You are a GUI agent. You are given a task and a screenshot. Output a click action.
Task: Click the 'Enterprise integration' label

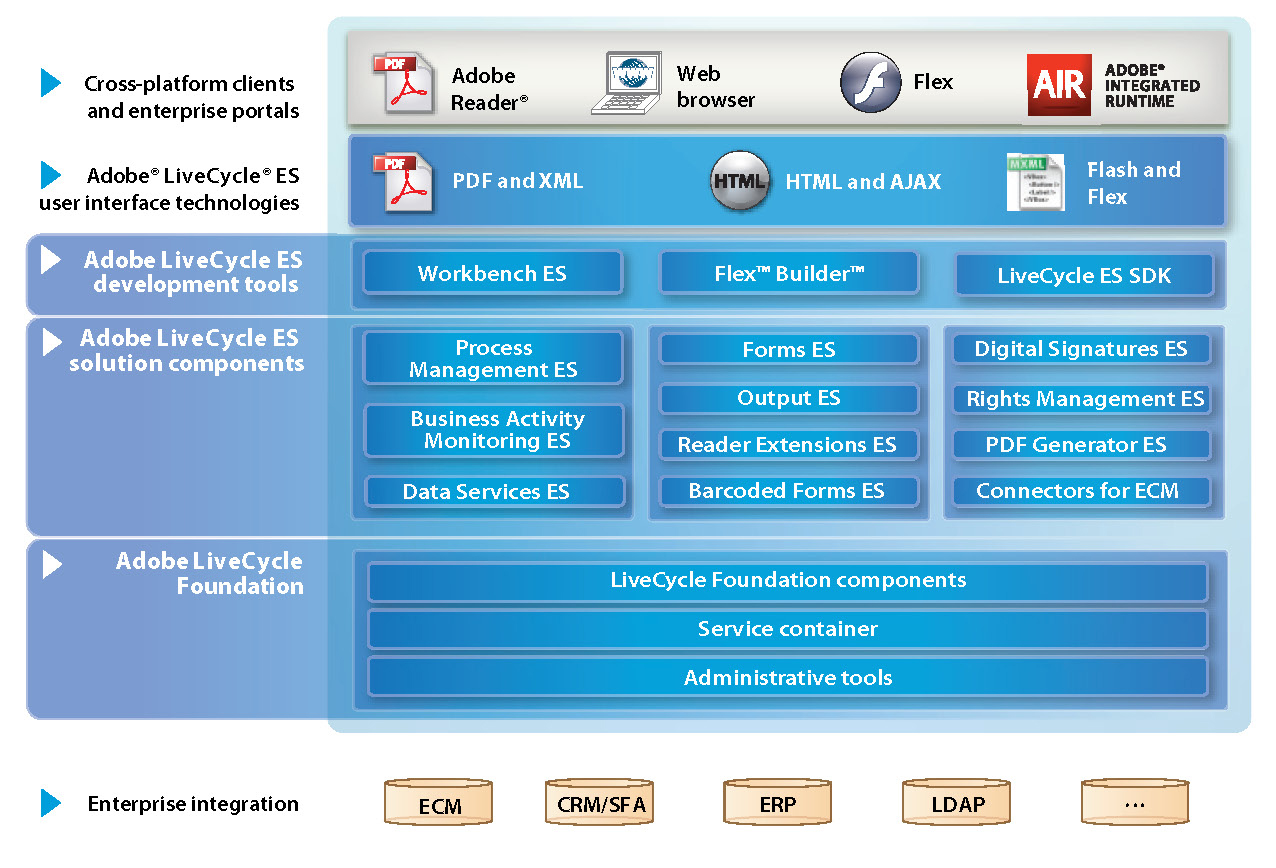pos(193,803)
